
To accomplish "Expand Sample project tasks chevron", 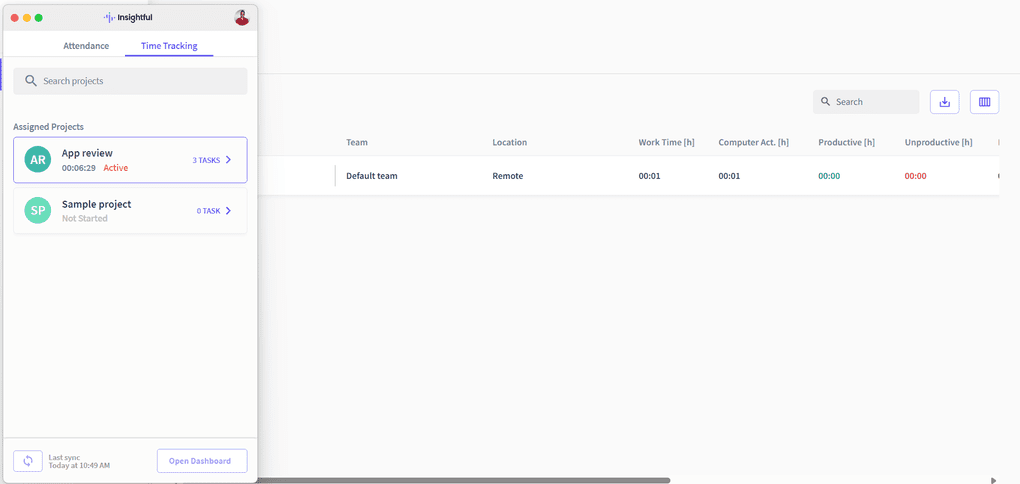I will [228, 211].
